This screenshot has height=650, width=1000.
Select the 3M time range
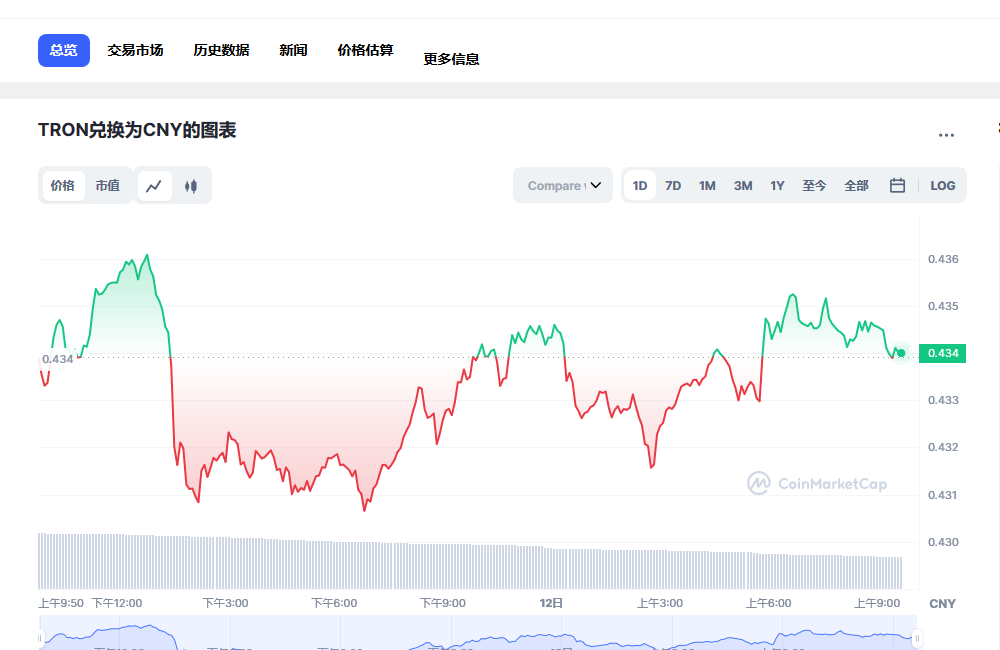tap(743, 186)
